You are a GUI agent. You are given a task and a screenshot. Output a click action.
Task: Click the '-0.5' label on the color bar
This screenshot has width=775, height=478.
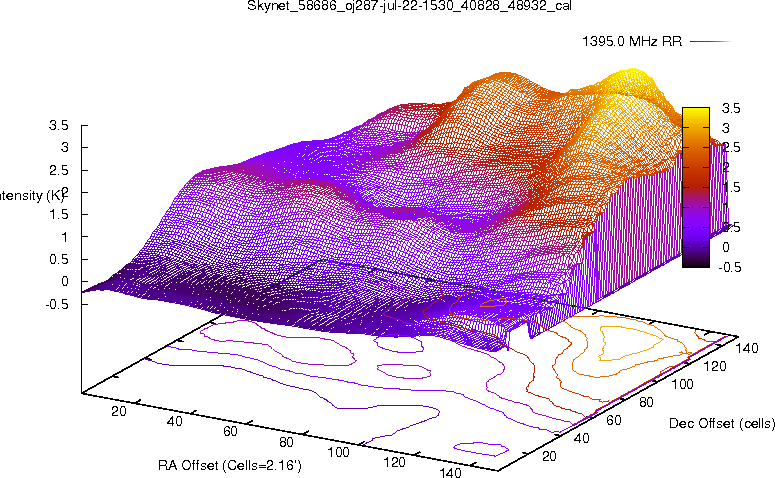pos(730,267)
